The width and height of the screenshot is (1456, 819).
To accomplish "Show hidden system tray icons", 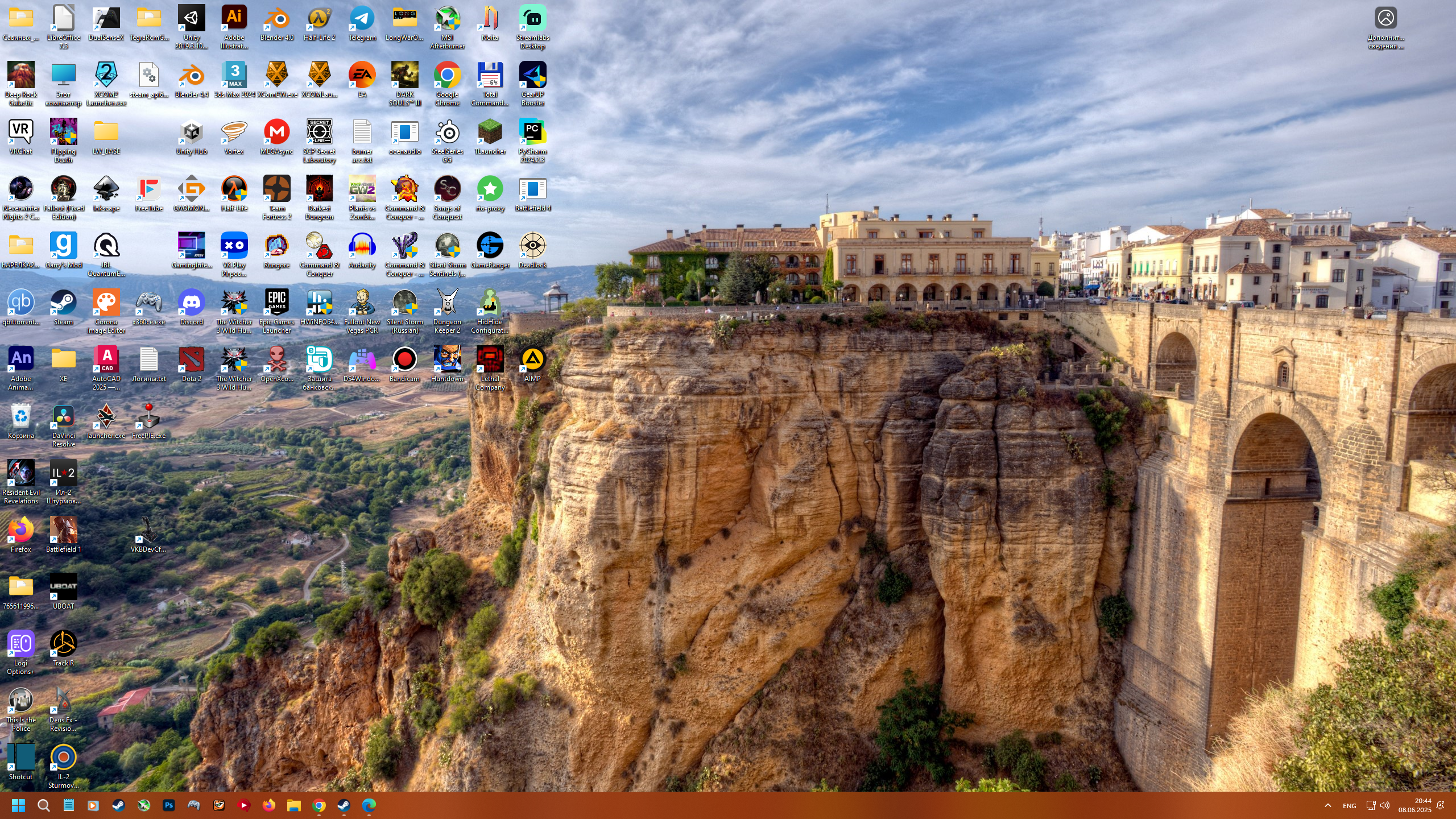I will coord(1327,805).
